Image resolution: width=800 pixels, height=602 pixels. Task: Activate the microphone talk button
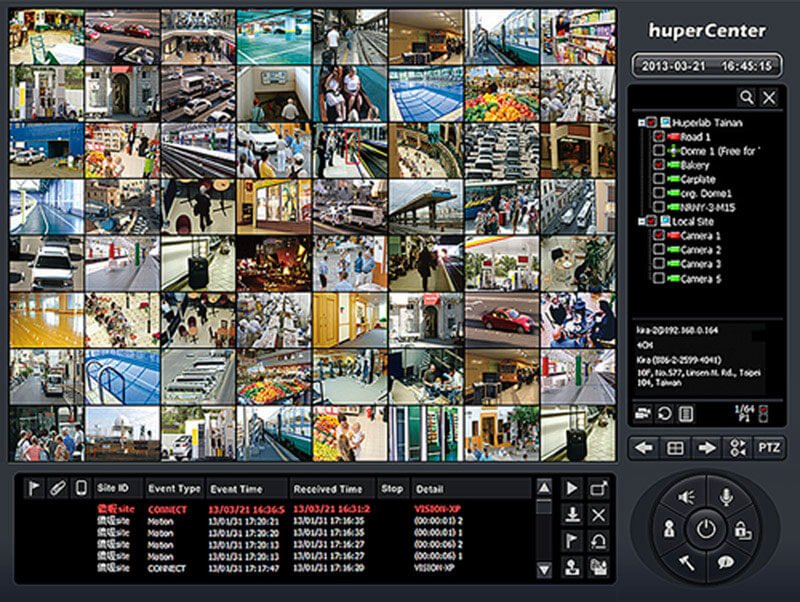726,496
